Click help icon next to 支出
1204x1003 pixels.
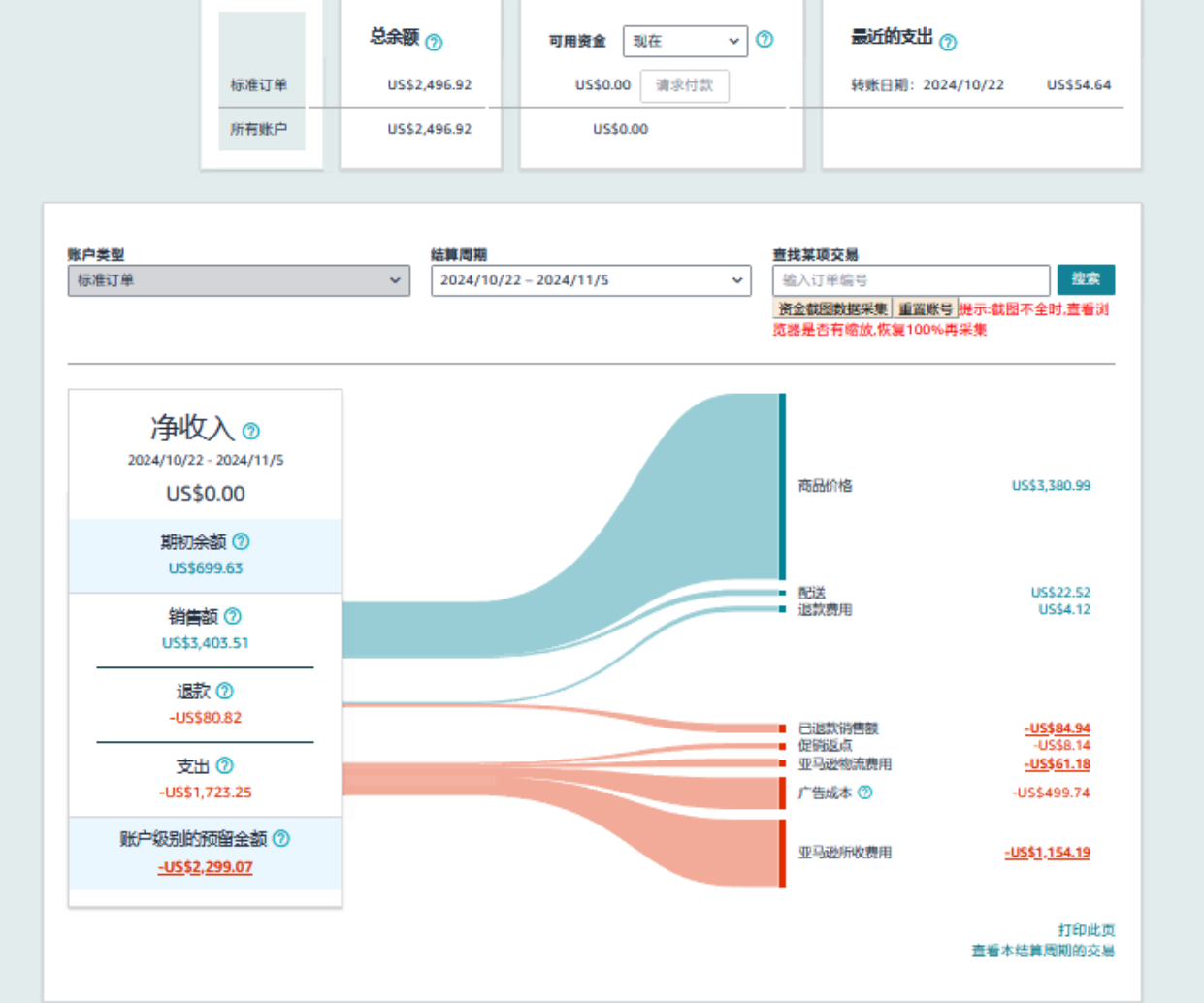tap(225, 765)
